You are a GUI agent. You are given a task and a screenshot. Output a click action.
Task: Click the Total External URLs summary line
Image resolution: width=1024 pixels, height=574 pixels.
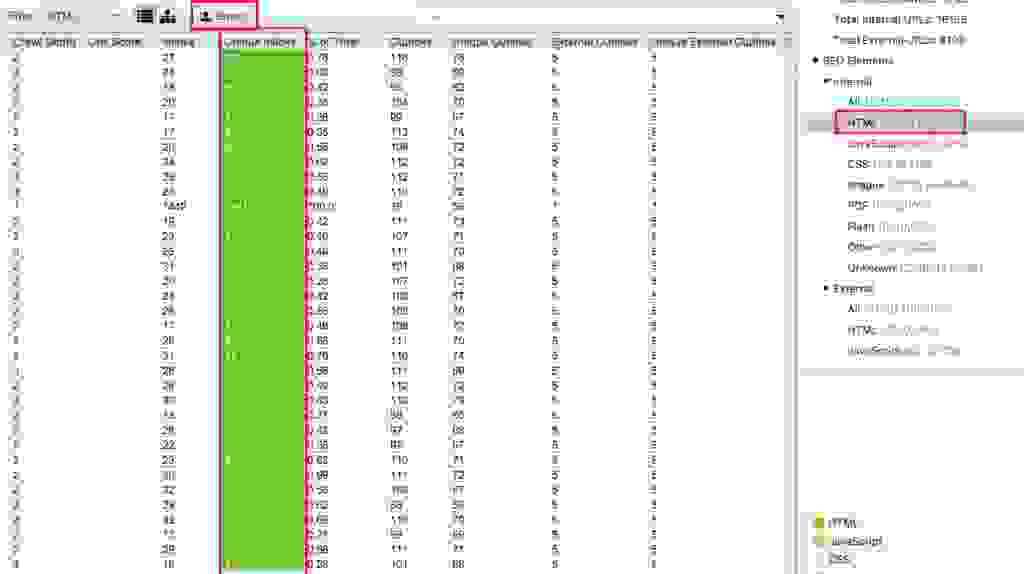click(x=899, y=40)
